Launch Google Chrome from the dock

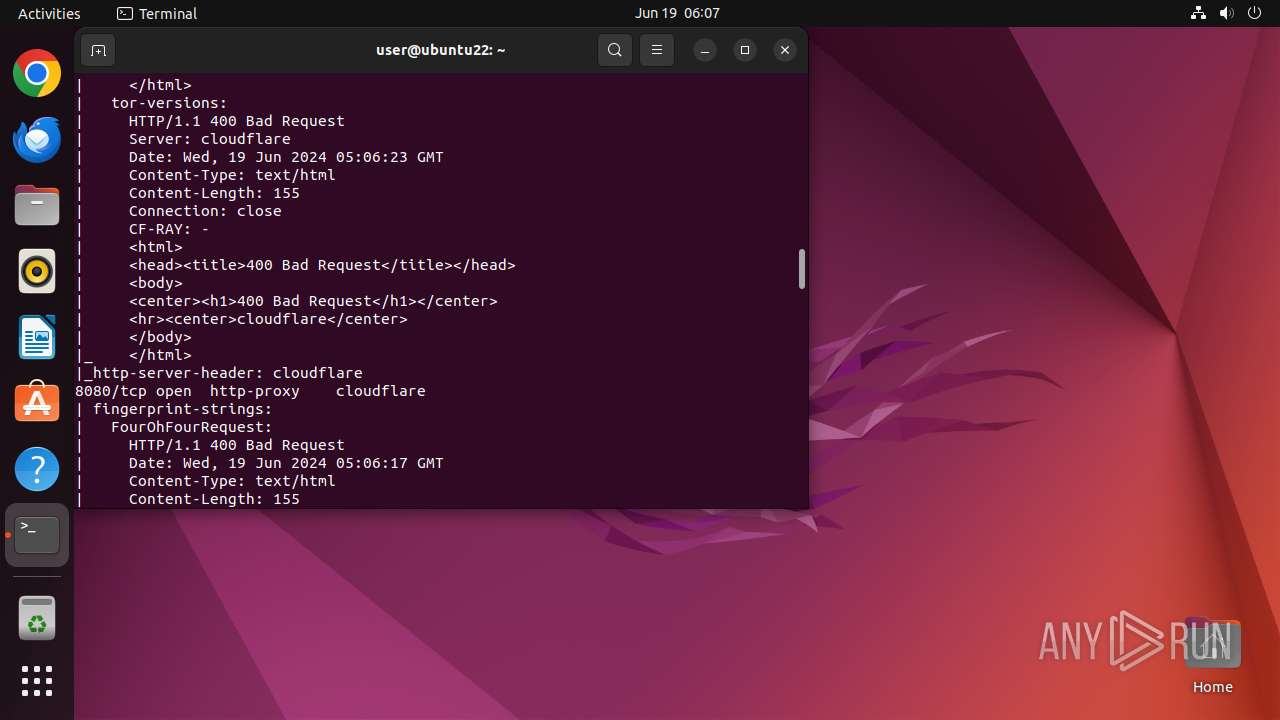[37, 73]
